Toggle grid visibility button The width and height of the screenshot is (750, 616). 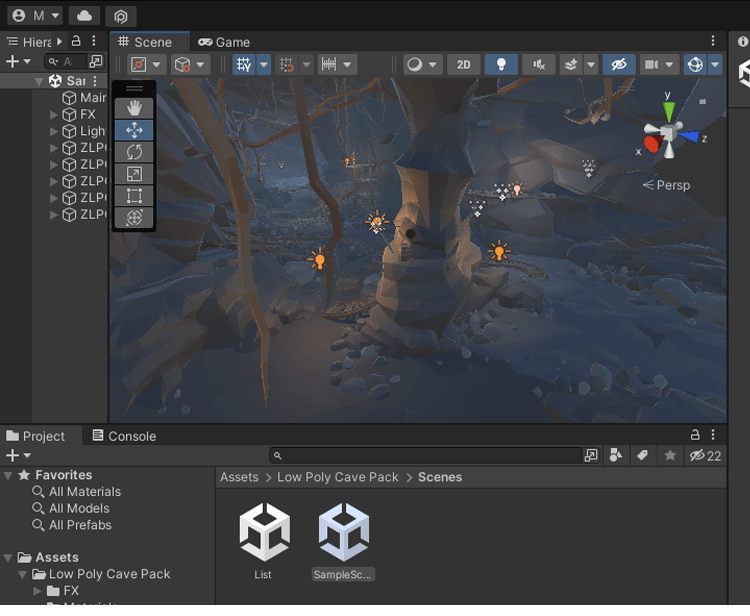click(x=243, y=65)
